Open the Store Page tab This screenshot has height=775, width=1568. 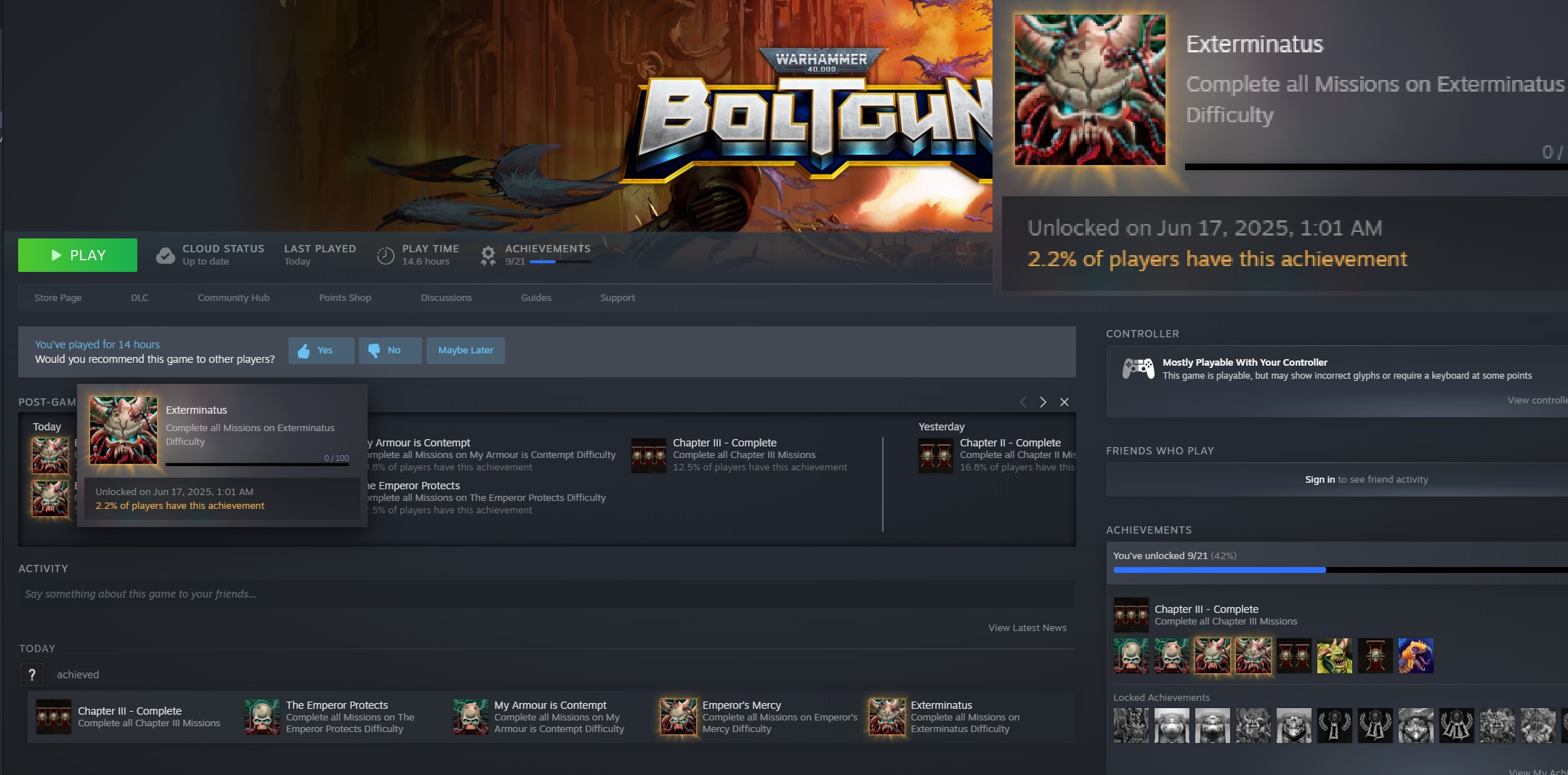click(x=58, y=298)
